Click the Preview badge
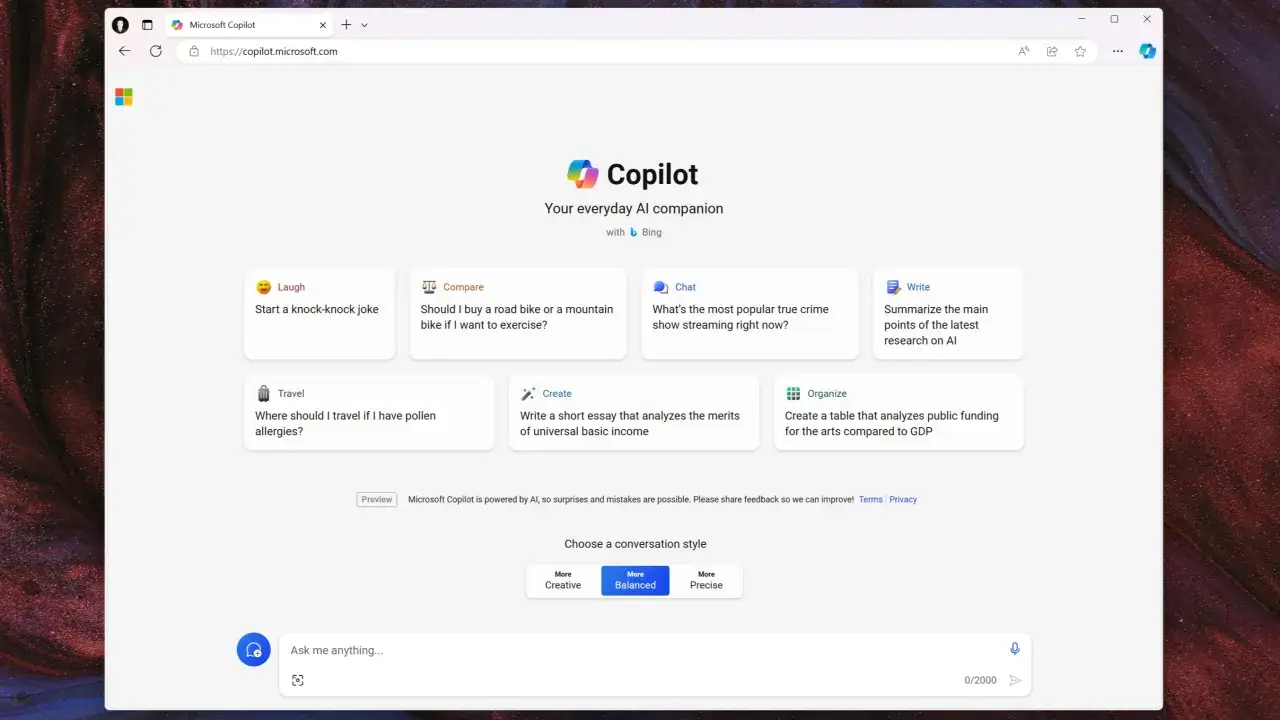This screenshot has width=1280, height=720. 377,499
